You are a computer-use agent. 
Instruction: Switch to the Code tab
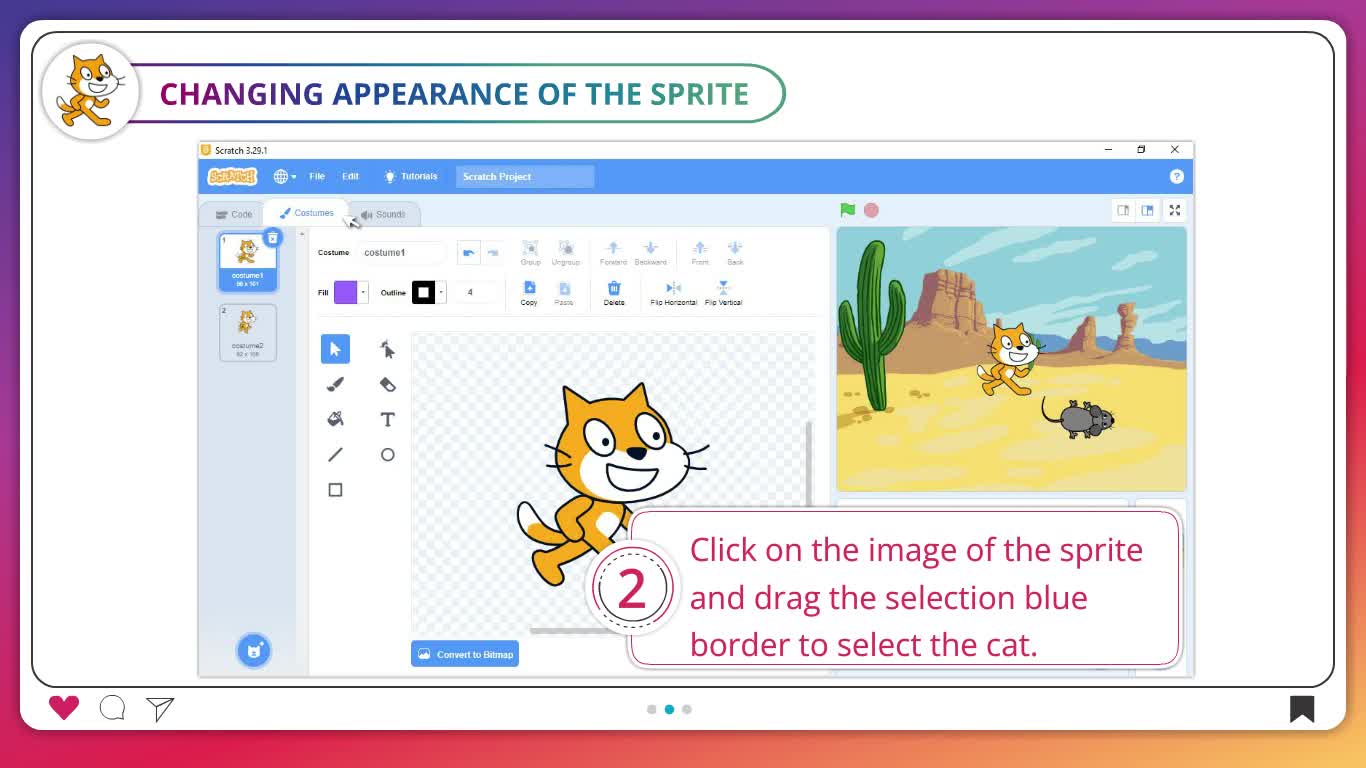(x=234, y=214)
